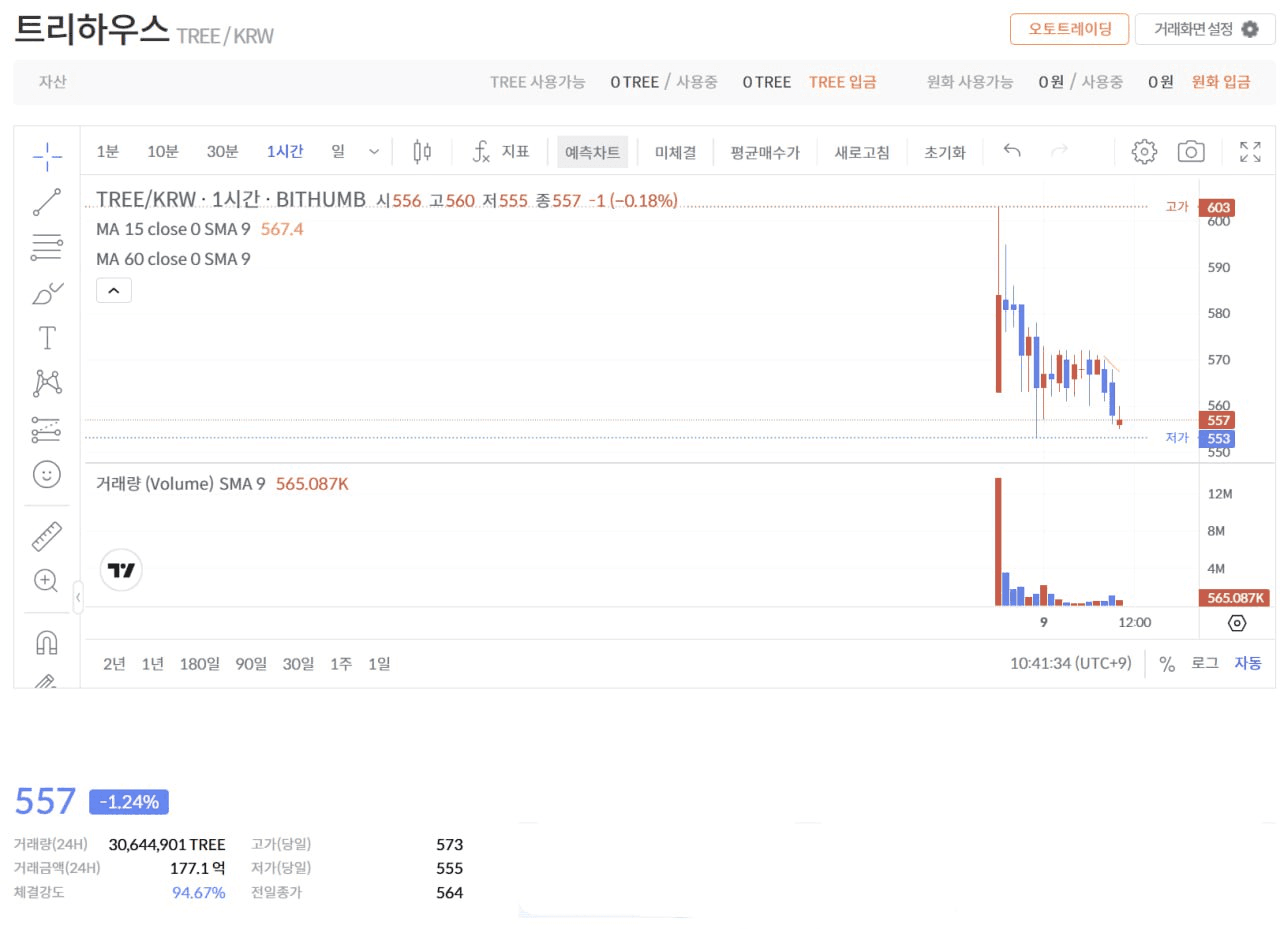
Task: Set chart range to 30일
Action: (298, 663)
